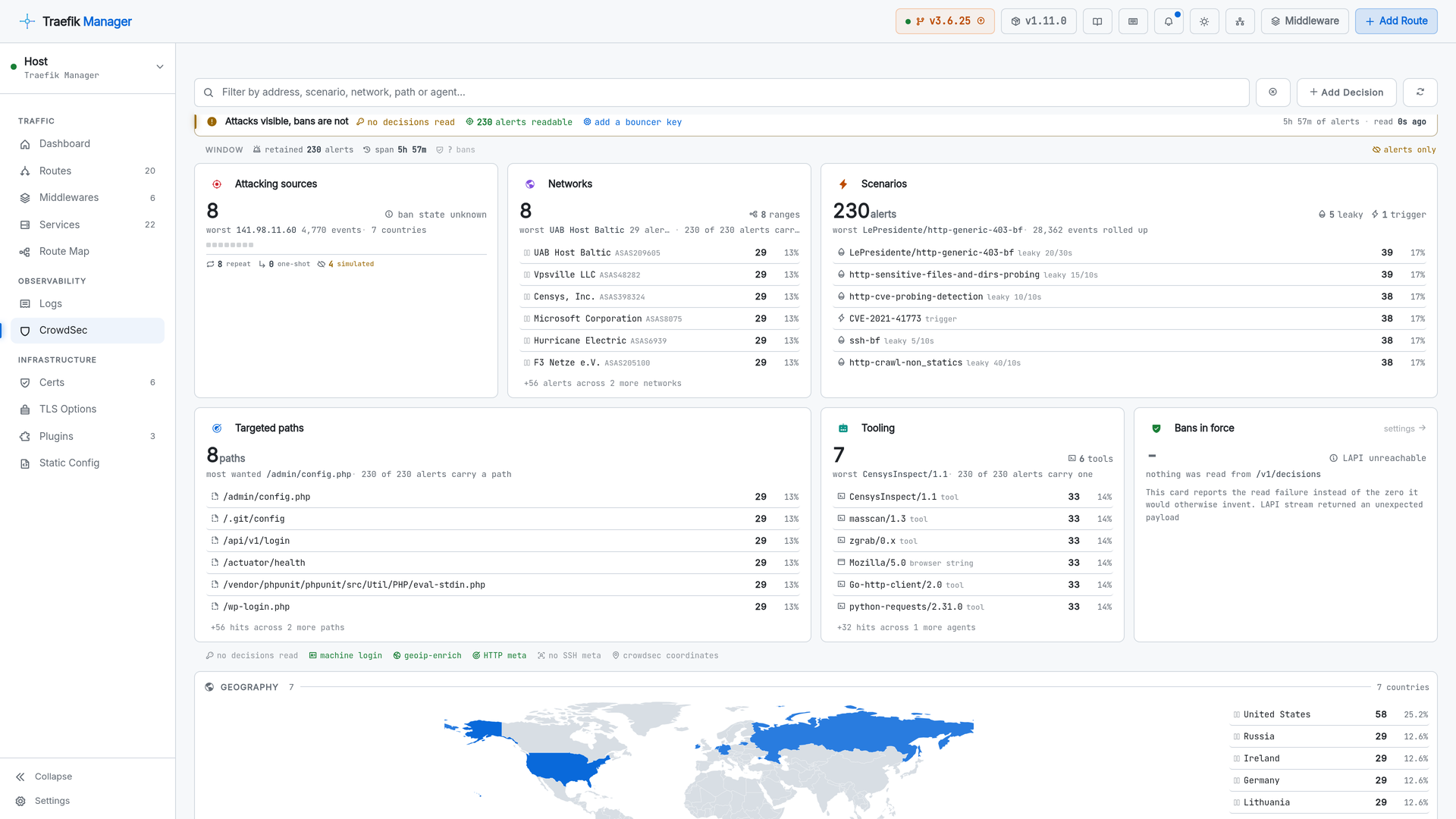Click the Networks globe icon

tap(530, 184)
